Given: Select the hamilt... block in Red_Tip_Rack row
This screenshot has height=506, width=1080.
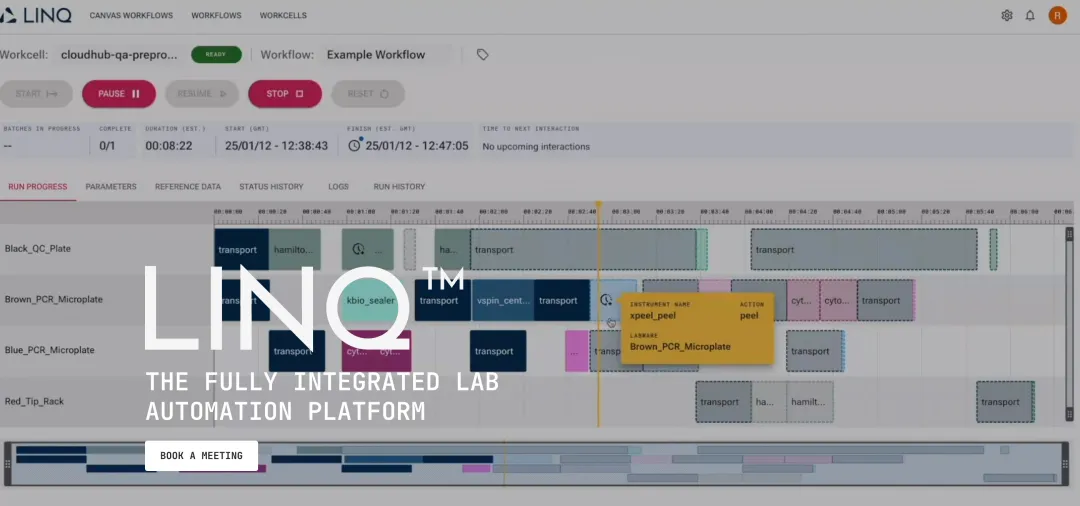Looking at the screenshot, I should (810, 402).
